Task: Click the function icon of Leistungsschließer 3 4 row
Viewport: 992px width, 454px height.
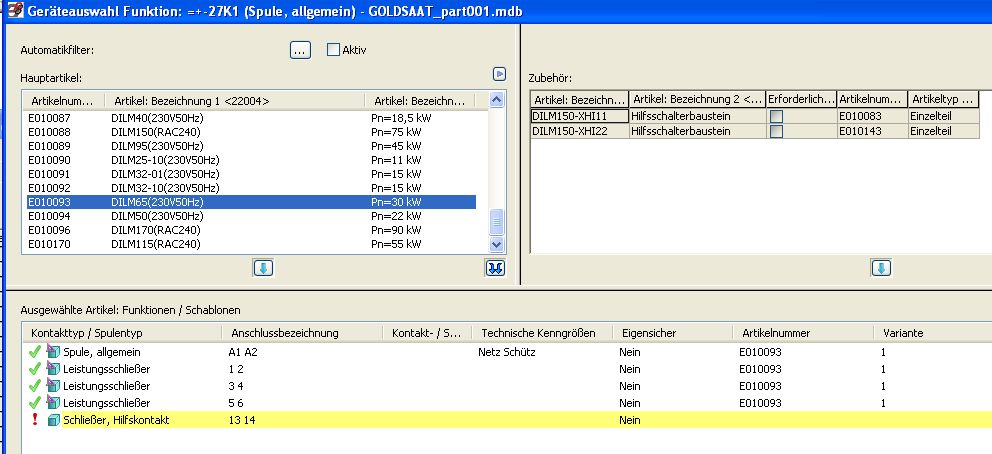Action: coord(53,386)
